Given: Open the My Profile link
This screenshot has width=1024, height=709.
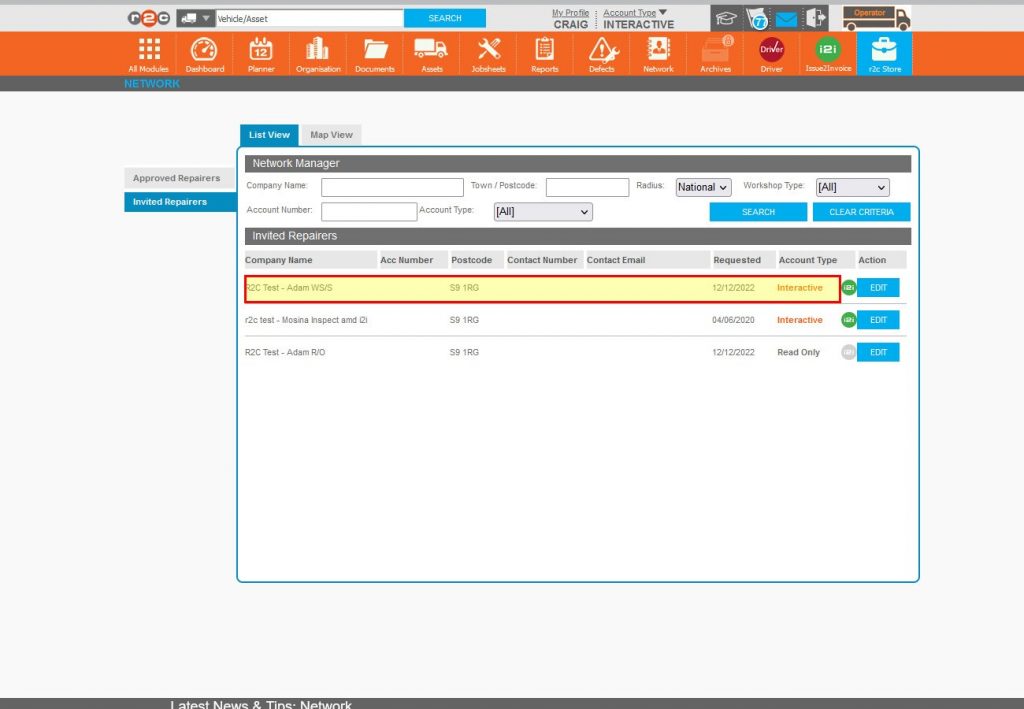Looking at the screenshot, I should 570,13.
